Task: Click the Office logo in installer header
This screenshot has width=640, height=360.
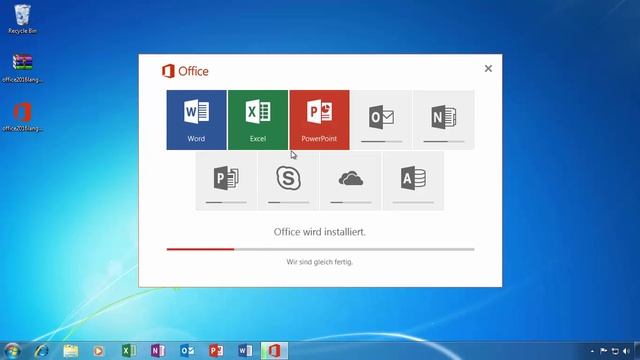Action: 185,71
